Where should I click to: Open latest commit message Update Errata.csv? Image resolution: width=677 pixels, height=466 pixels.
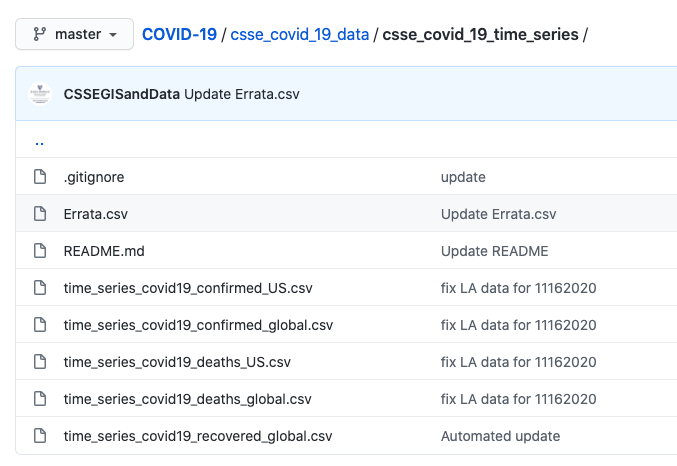(242, 94)
